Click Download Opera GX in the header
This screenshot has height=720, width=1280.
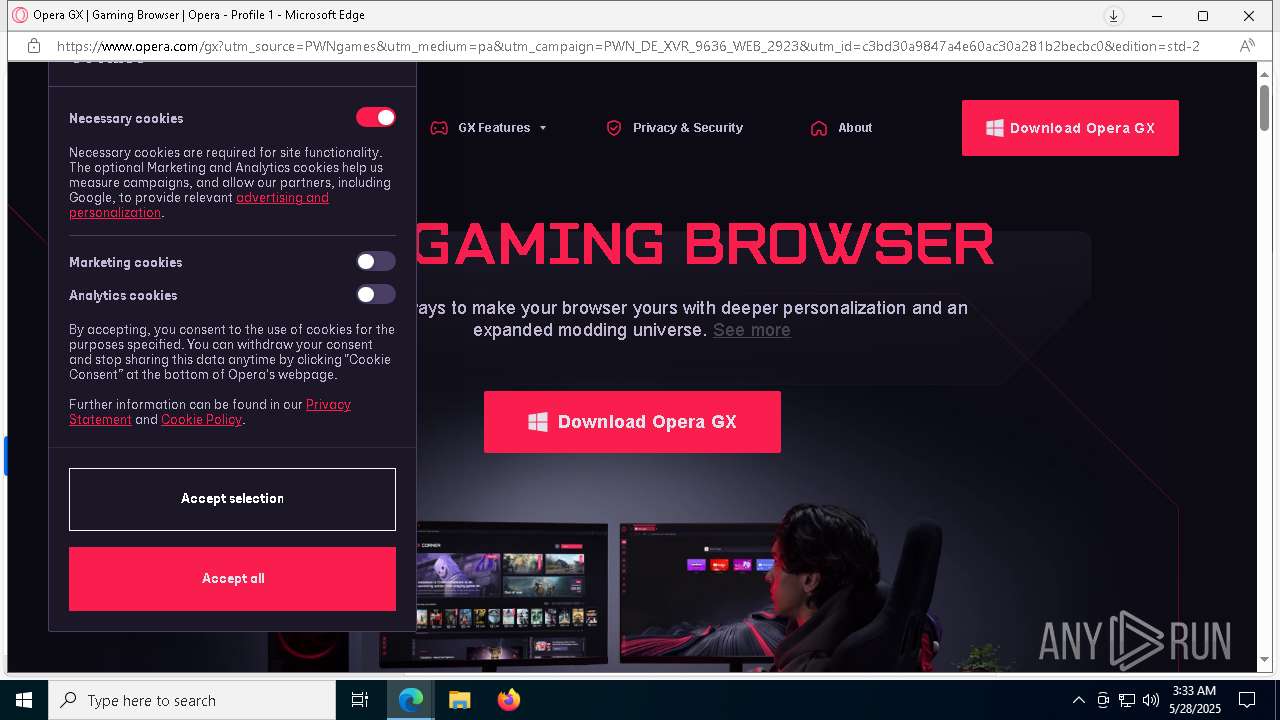[x=1070, y=128]
